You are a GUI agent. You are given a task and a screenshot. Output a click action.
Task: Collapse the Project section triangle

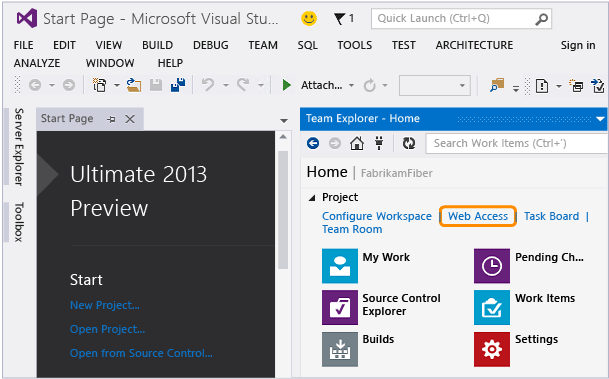point(312,198)
